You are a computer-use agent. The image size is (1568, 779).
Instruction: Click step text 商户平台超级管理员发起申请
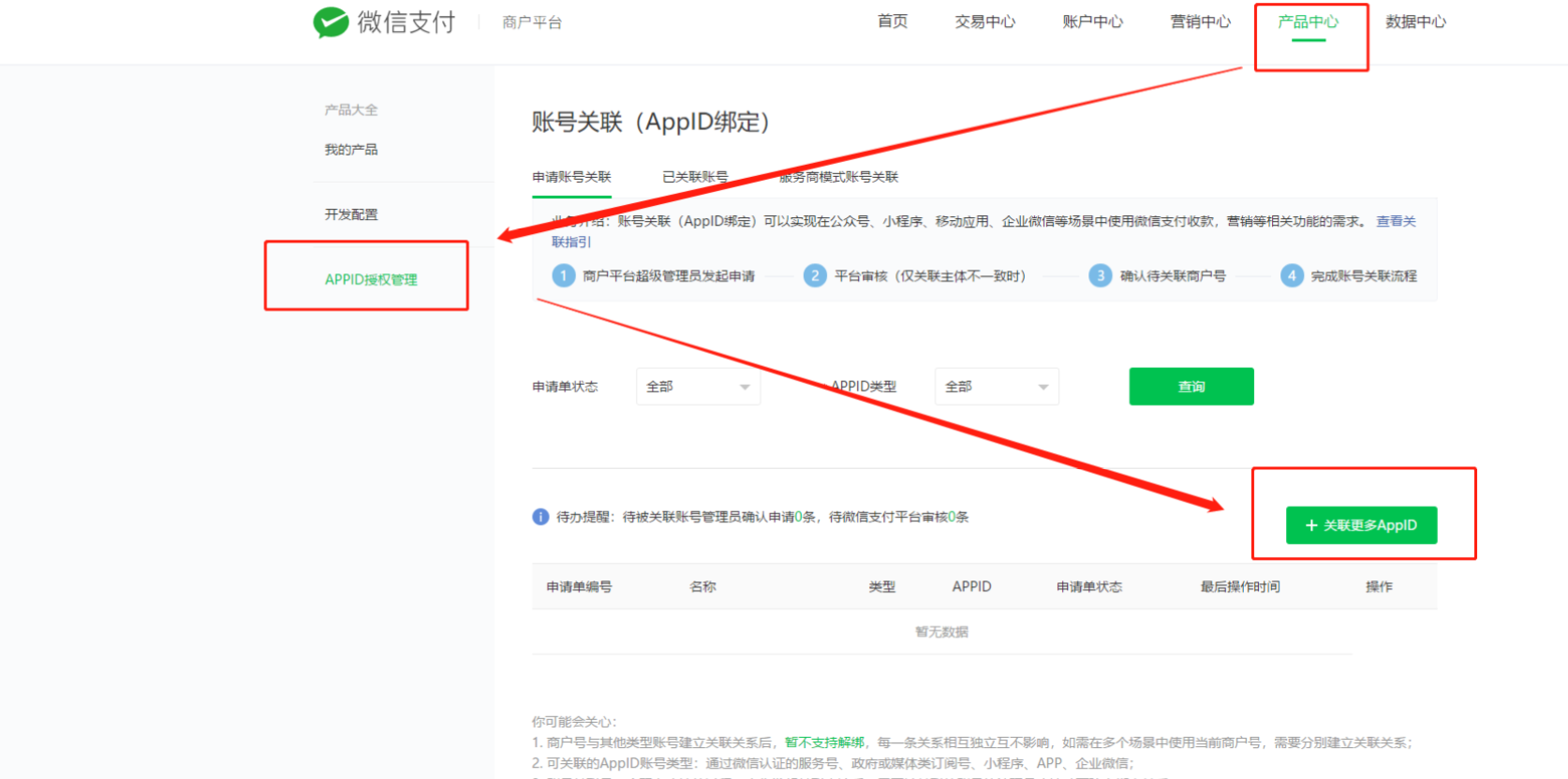669,276
